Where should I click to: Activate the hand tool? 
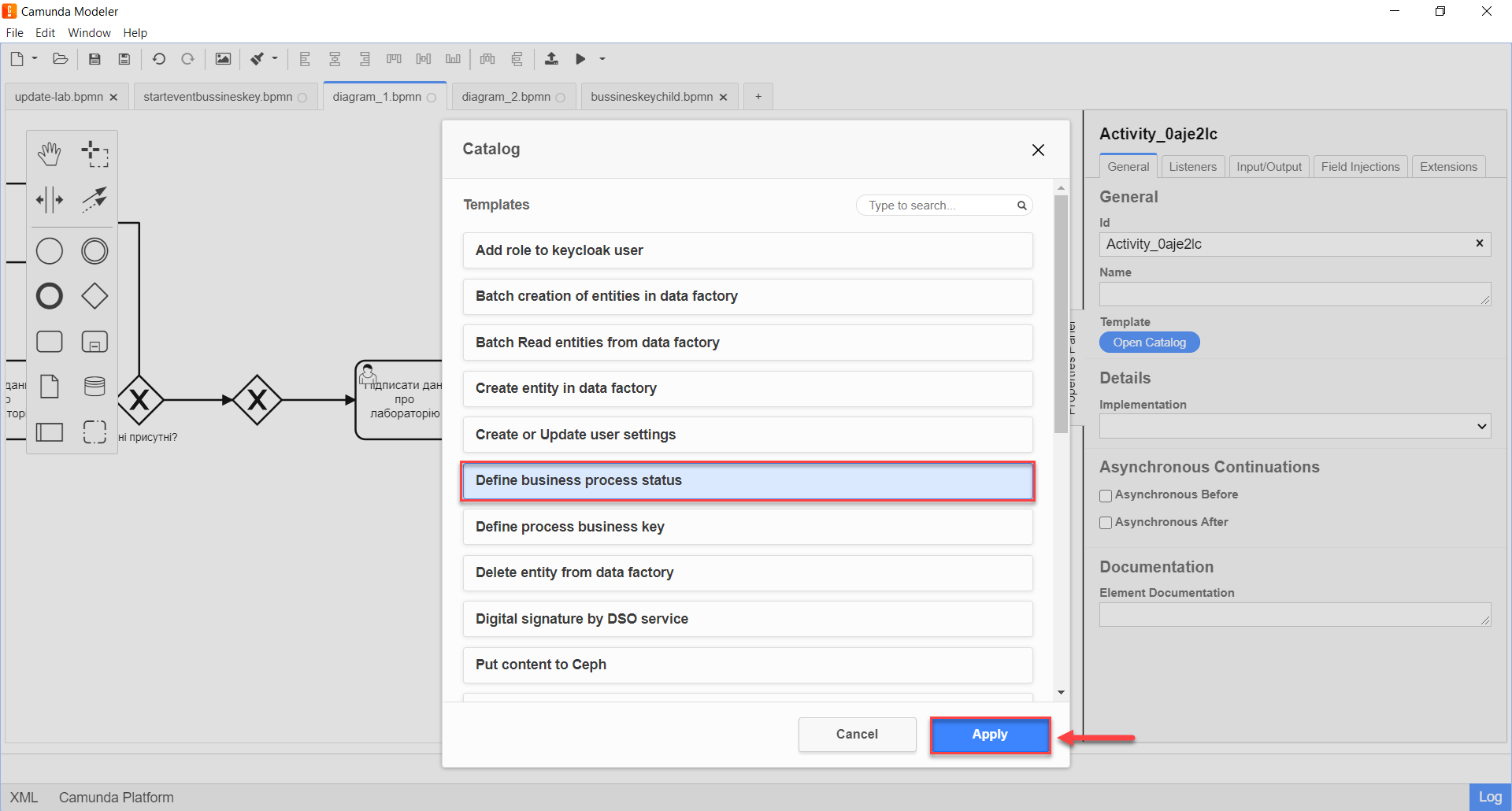click(x=50, y=154)
